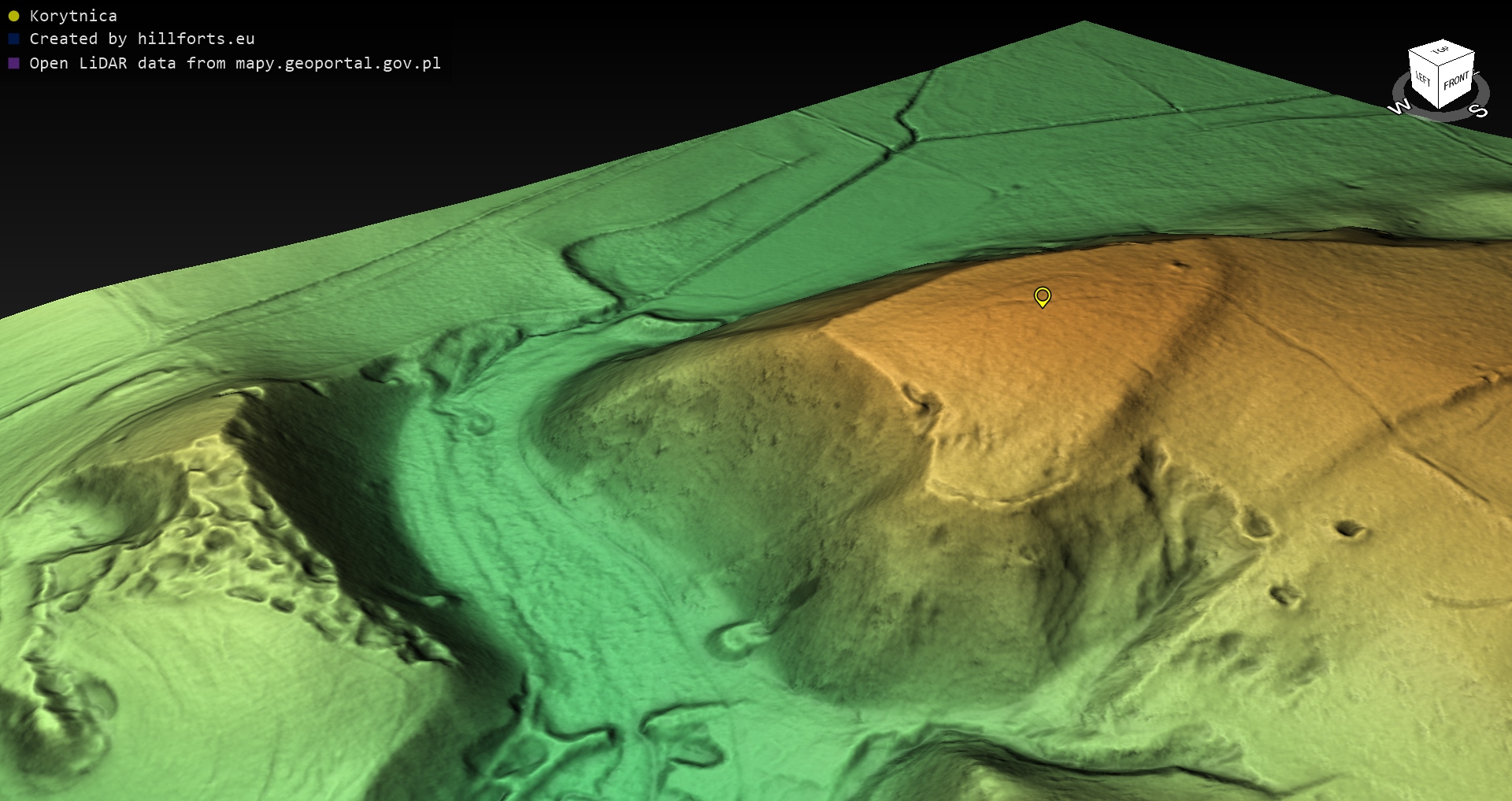The image size is (1512, 801).
Task: Click cube edge between TOP and LEFT faces
Action: 1424,58
